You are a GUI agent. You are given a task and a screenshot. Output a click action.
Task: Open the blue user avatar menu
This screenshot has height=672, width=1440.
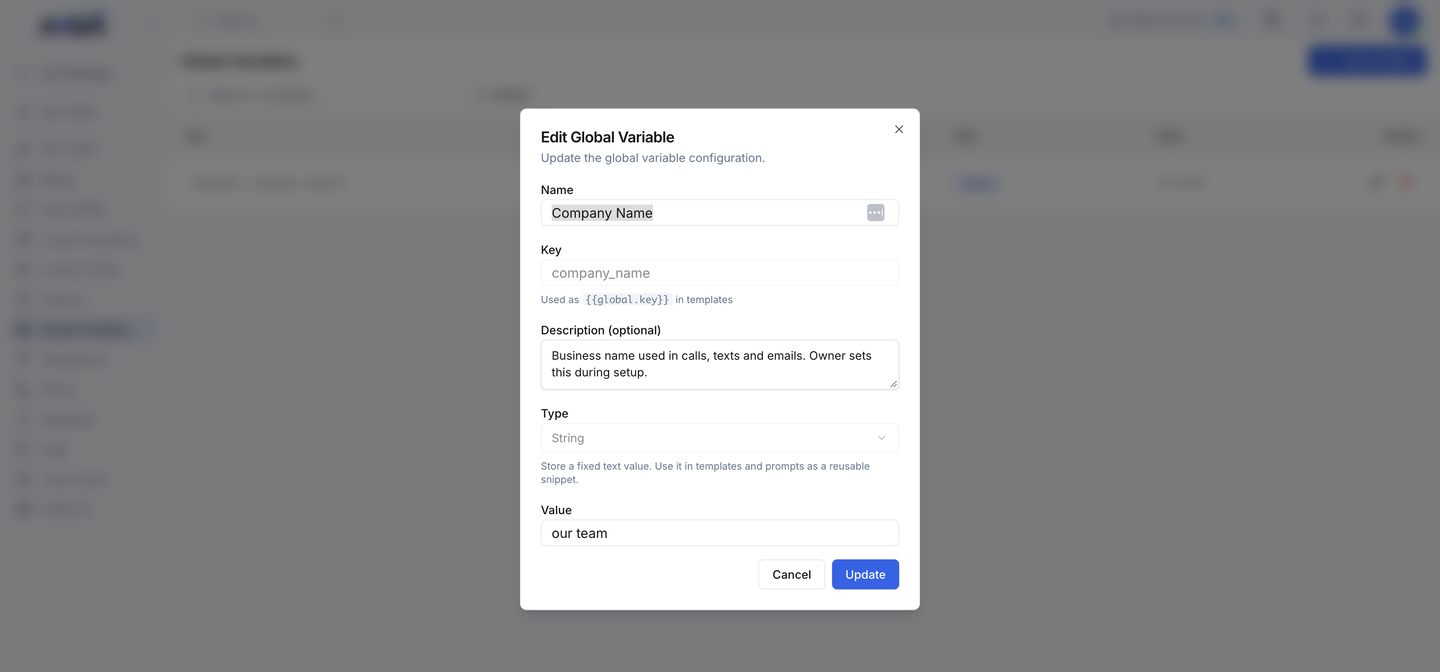coord(1405,20)
